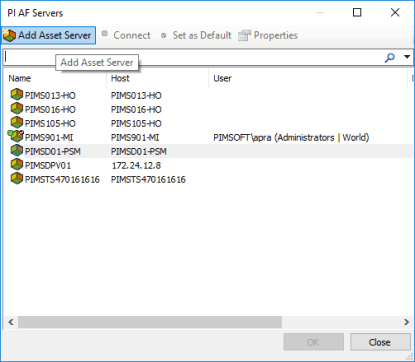The image size is (415, 362).
Task: Click the PIMS901-MI host cell
Action: tap(135, 138)
